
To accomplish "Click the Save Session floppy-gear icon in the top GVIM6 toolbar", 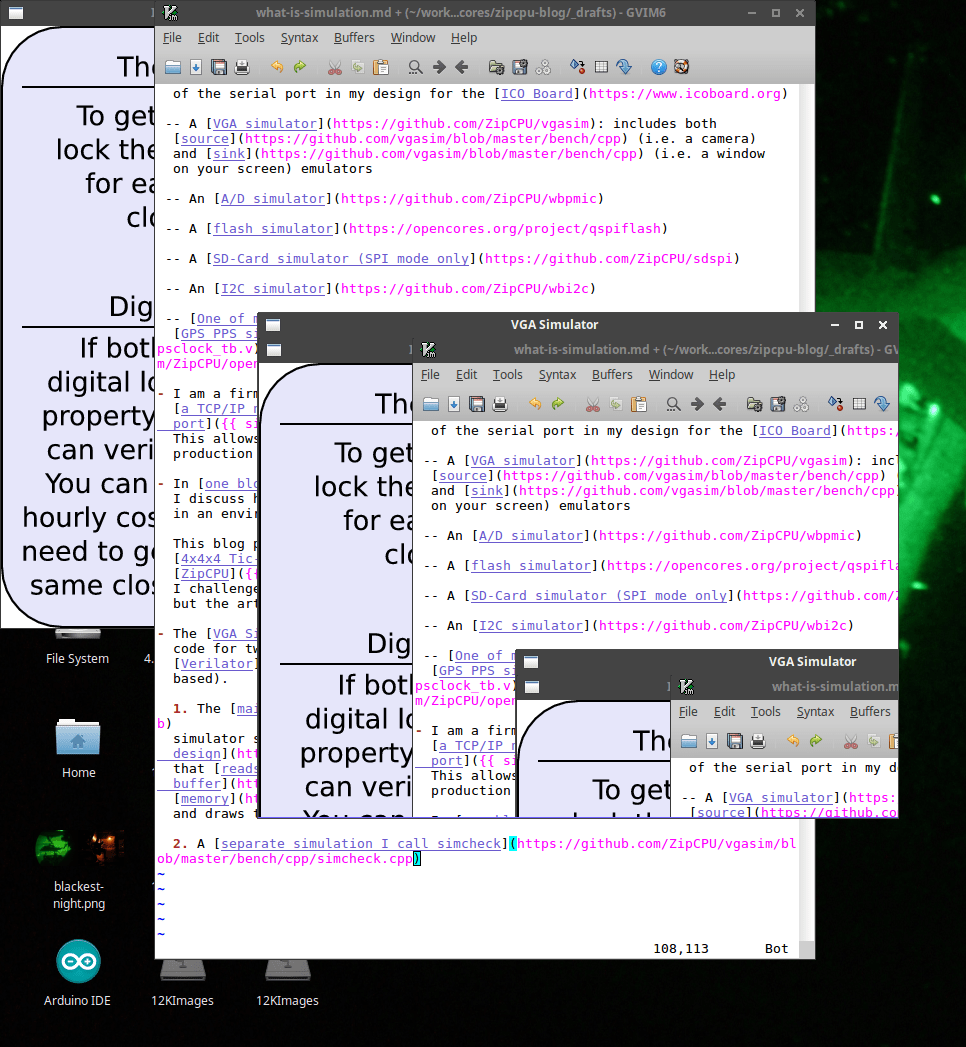I will point(519,67).
